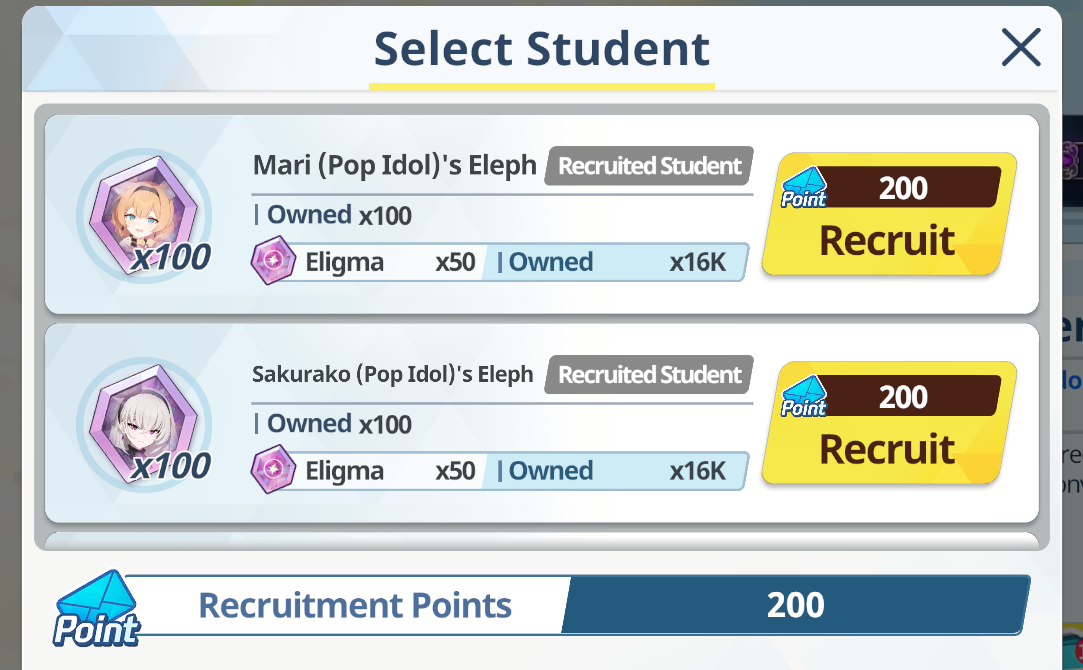The image size is (1083, 670).
Task: Click Sakurako's Eligma x50 cost bar
Action: click(378, 471)
